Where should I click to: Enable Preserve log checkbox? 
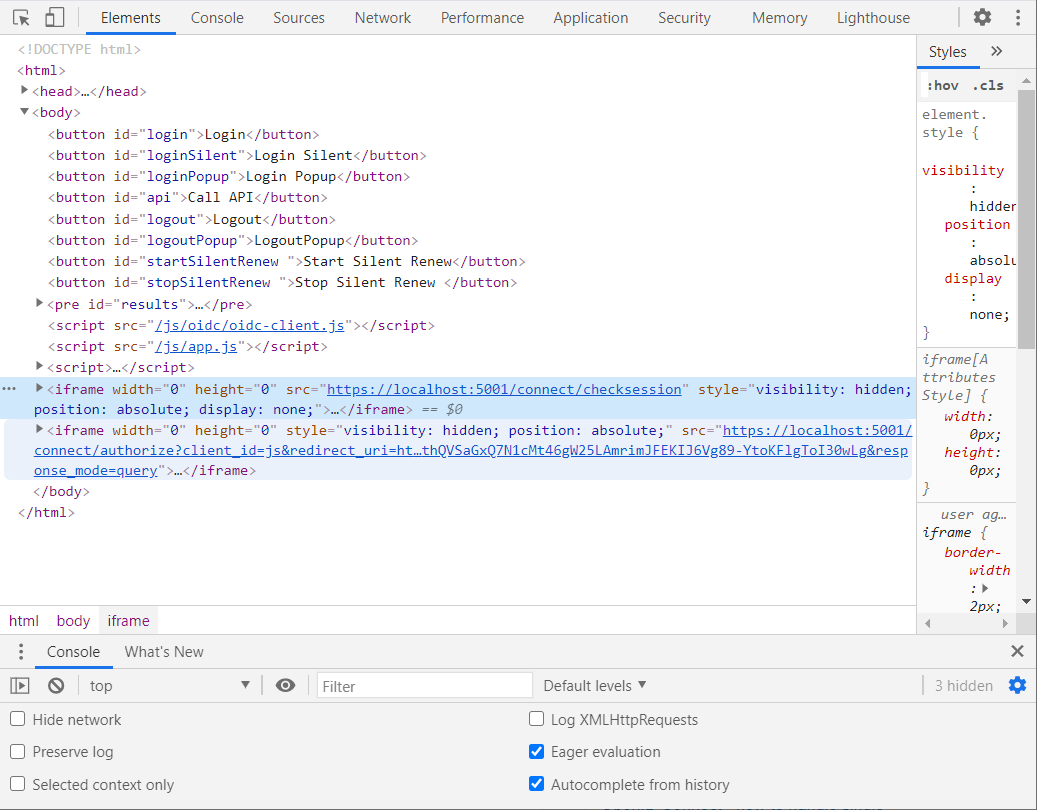click(x=18, y=752)
